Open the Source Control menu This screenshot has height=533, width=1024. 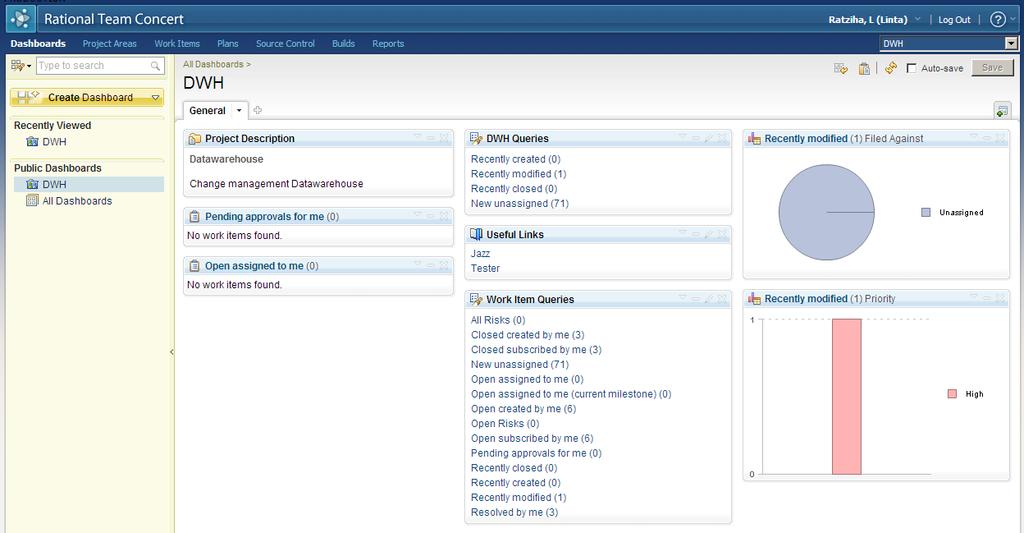point(285,44)
